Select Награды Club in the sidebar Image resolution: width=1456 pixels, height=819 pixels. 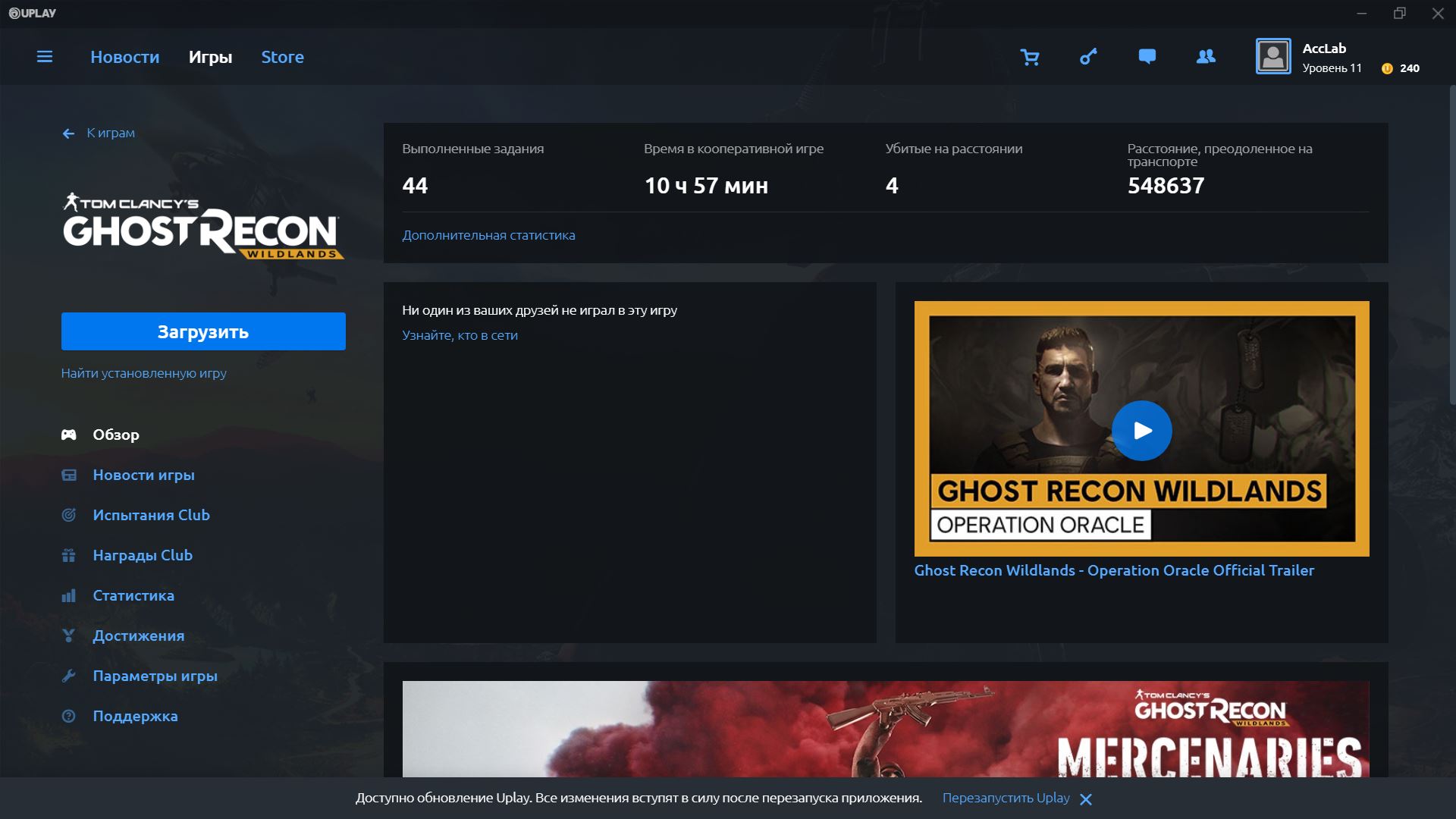click(143, 555)
